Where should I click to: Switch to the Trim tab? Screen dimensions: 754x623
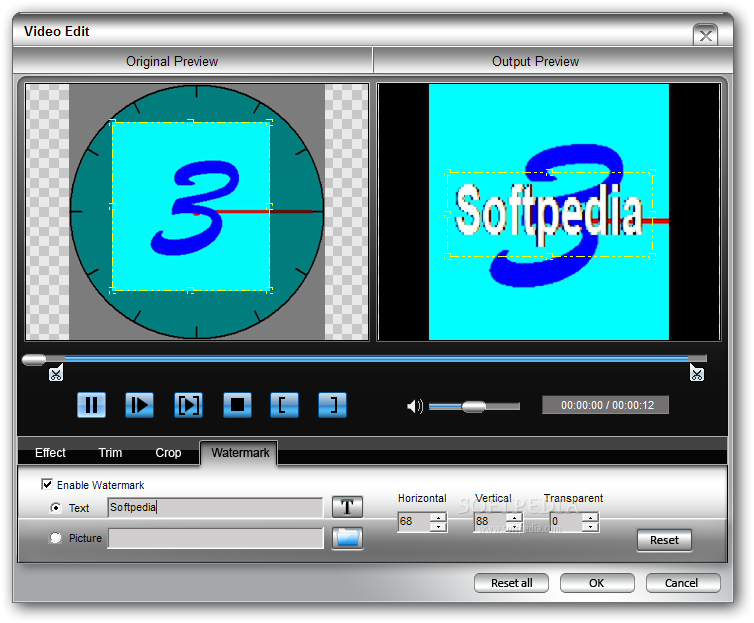(x=110, y=453)
